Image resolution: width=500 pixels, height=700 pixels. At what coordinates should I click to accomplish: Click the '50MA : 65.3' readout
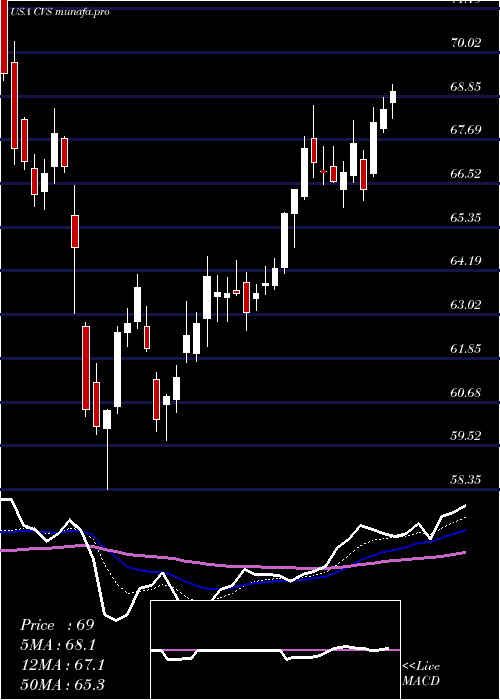63,685
